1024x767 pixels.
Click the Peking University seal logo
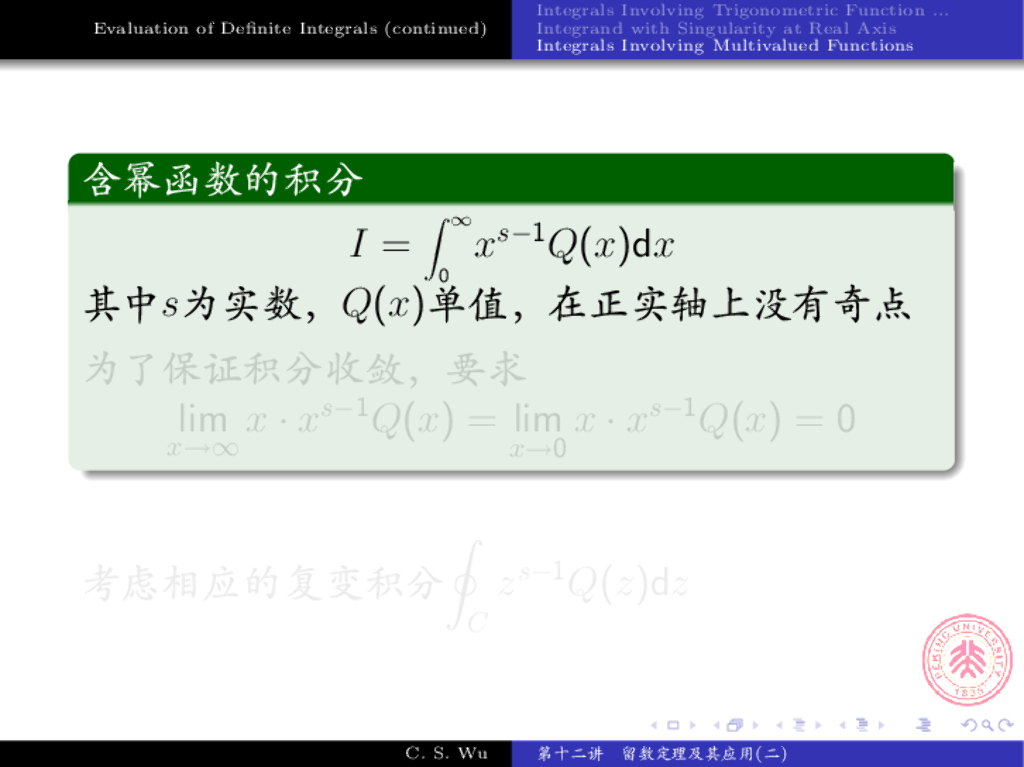[x=967, y=660]
